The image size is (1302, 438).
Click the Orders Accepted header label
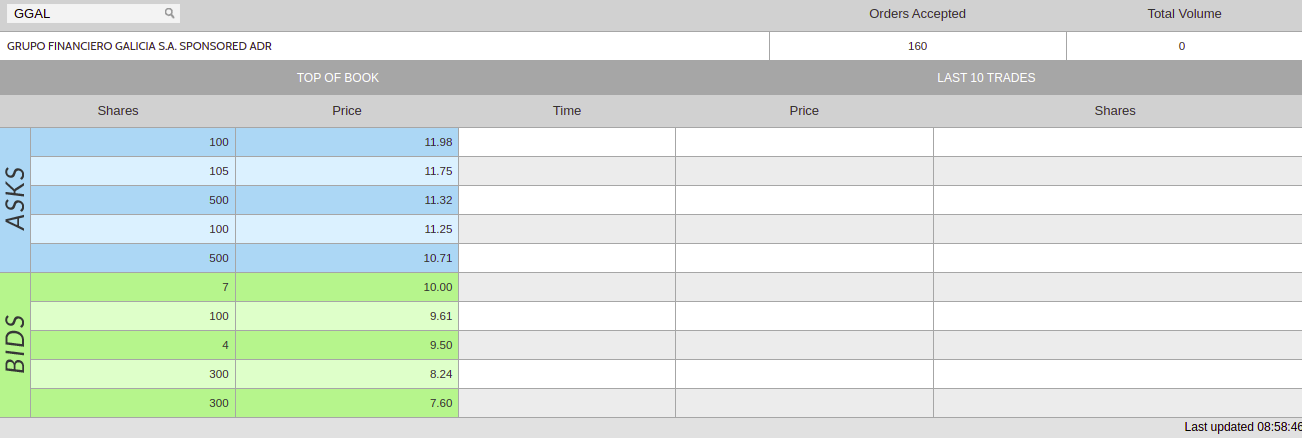coord(917,14)
